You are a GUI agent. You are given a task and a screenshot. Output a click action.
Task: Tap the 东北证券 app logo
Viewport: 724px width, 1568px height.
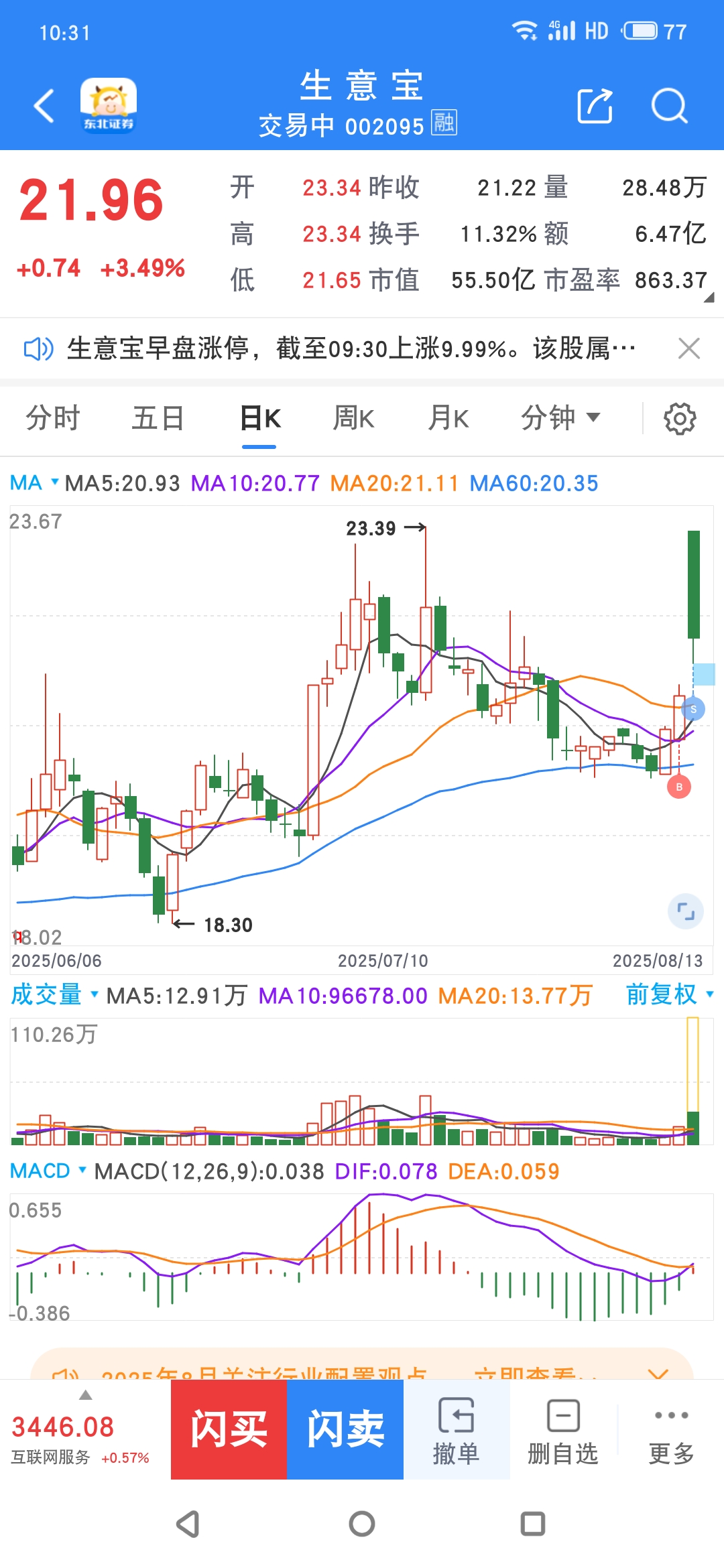pyautogui.click(x=109, y=105)
